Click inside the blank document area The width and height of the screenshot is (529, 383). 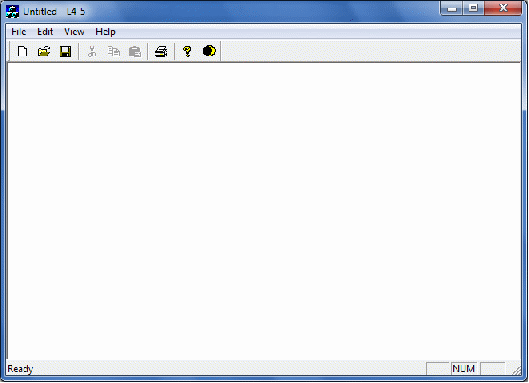tap(264, 211)
